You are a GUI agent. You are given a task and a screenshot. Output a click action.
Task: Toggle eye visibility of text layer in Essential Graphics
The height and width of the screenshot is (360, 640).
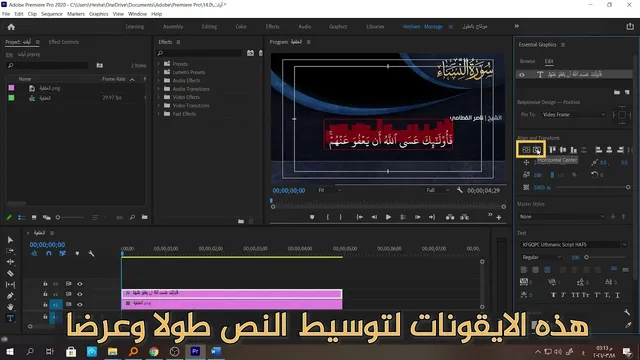[x=522, y=74]
